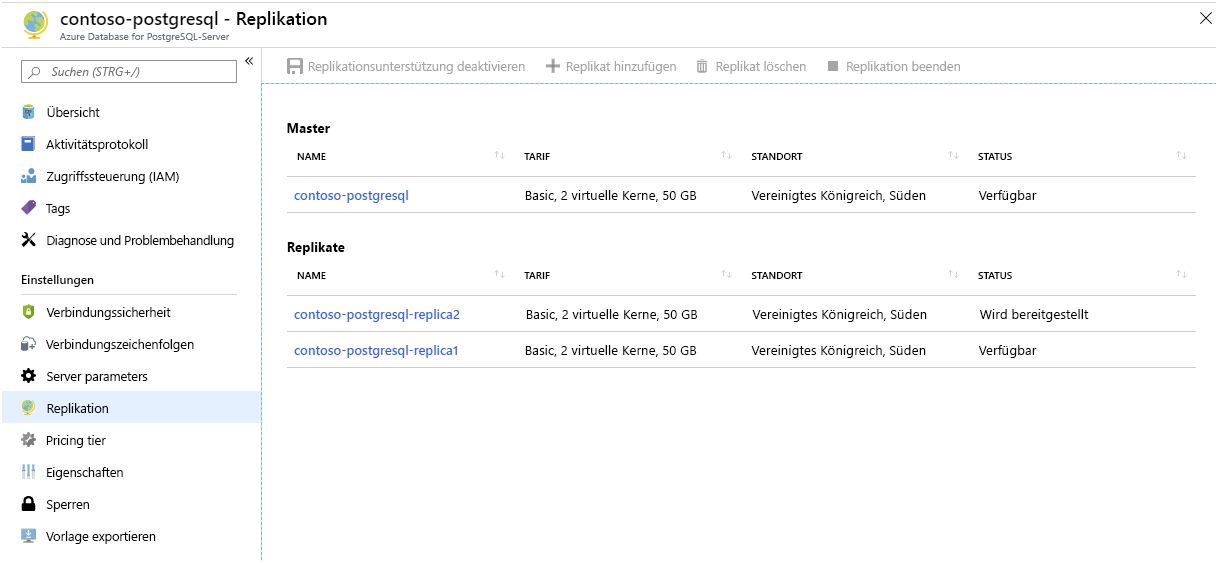The height and width of the screenshot is (563, 1218).
Task: Sort Master table by TARIF
Action: [726, 156]
